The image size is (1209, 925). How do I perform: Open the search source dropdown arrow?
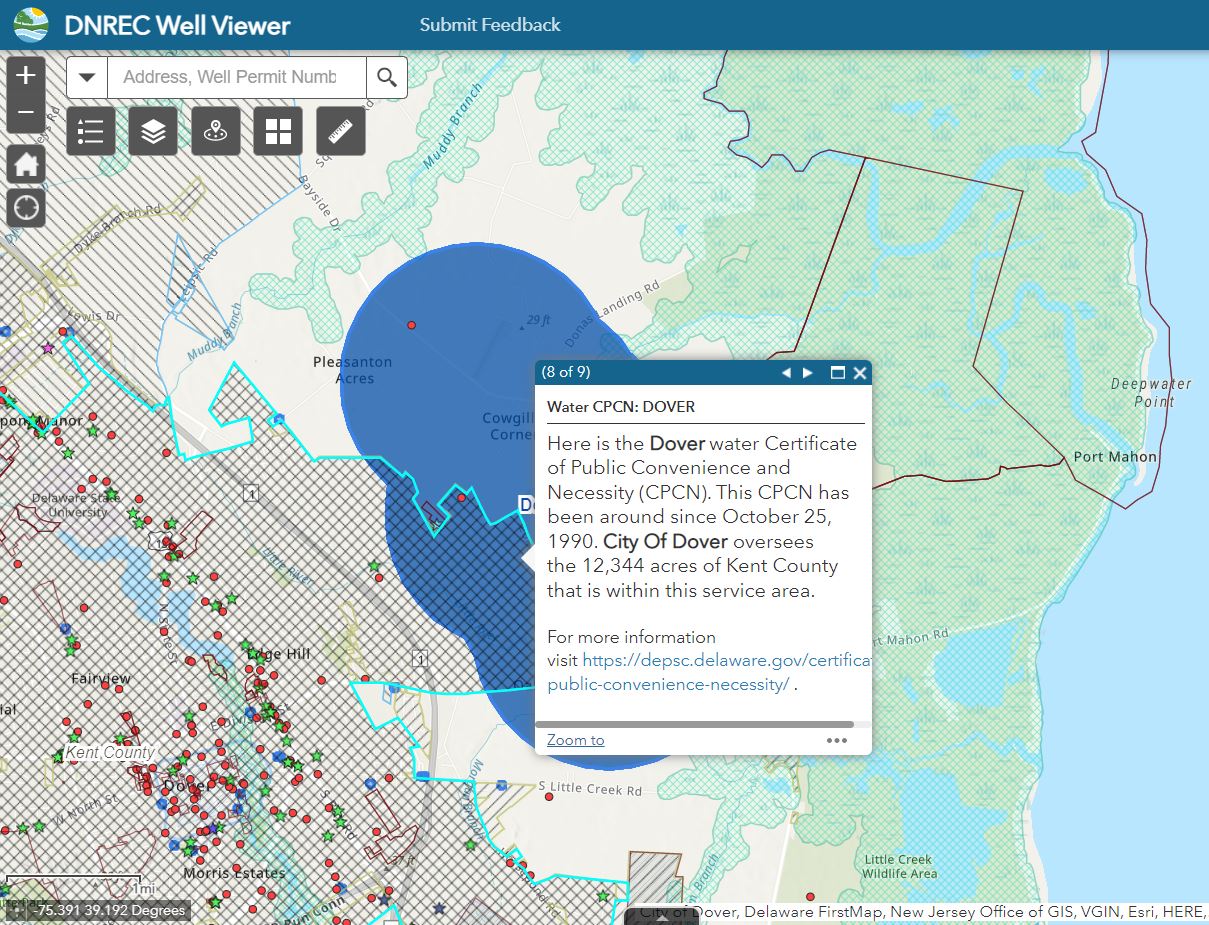87,77
